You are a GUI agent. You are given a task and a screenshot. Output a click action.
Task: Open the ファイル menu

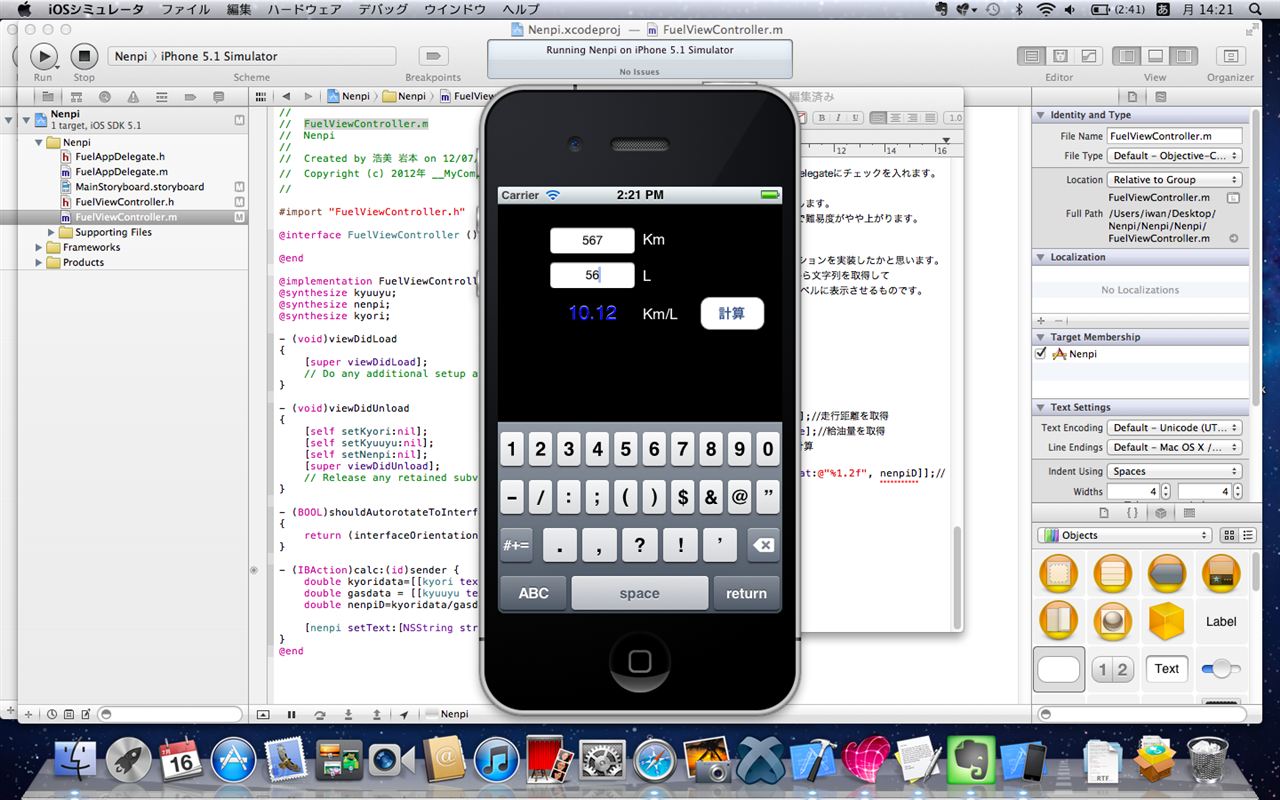(185, 10)
